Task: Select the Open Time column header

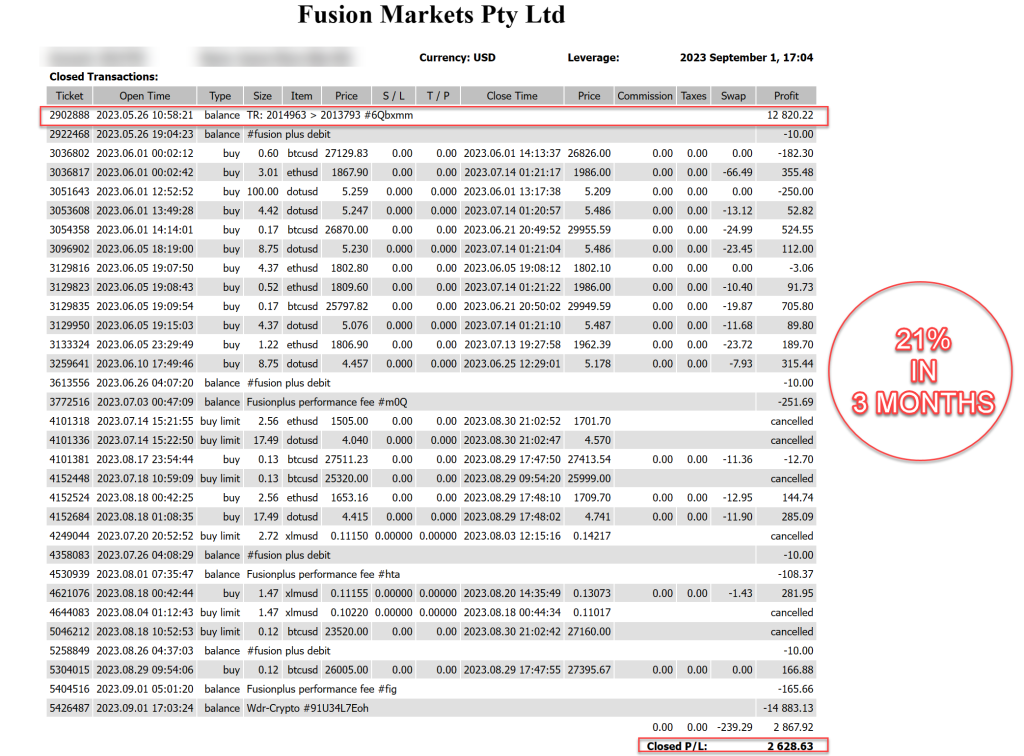Action: 145,96
